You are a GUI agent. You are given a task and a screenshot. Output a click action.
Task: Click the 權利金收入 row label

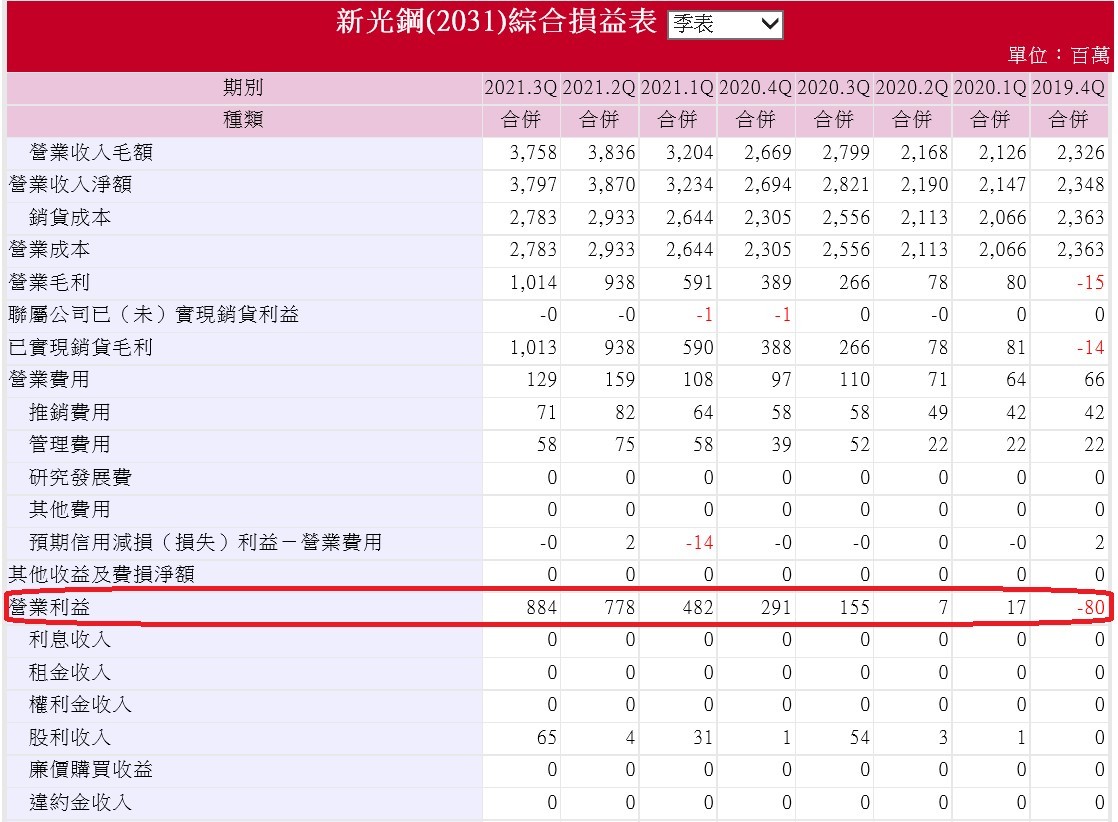81,704
